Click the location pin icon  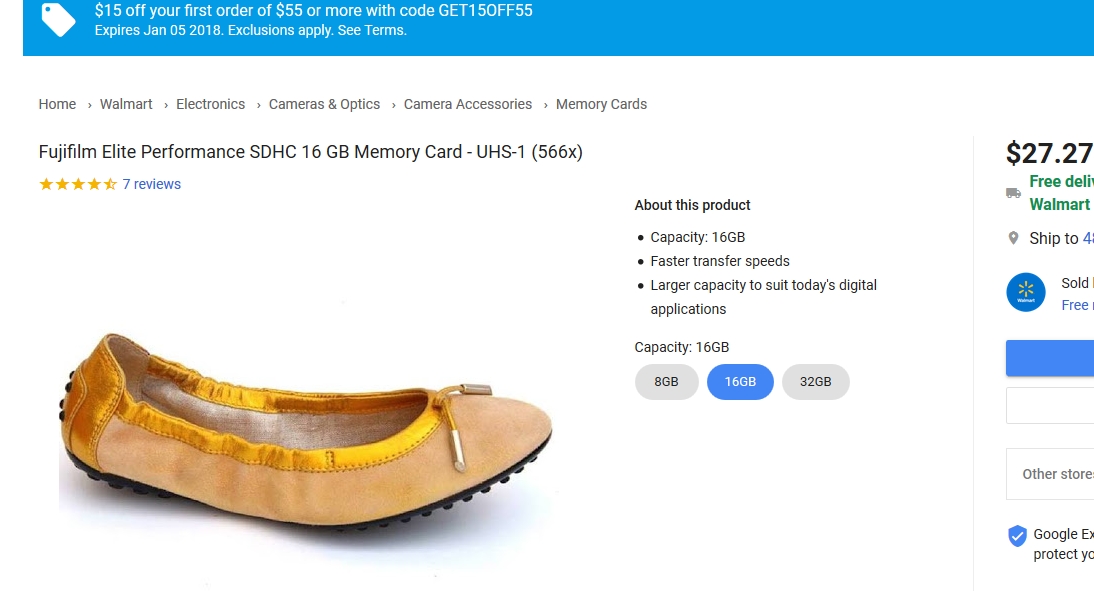point(1013,238)
